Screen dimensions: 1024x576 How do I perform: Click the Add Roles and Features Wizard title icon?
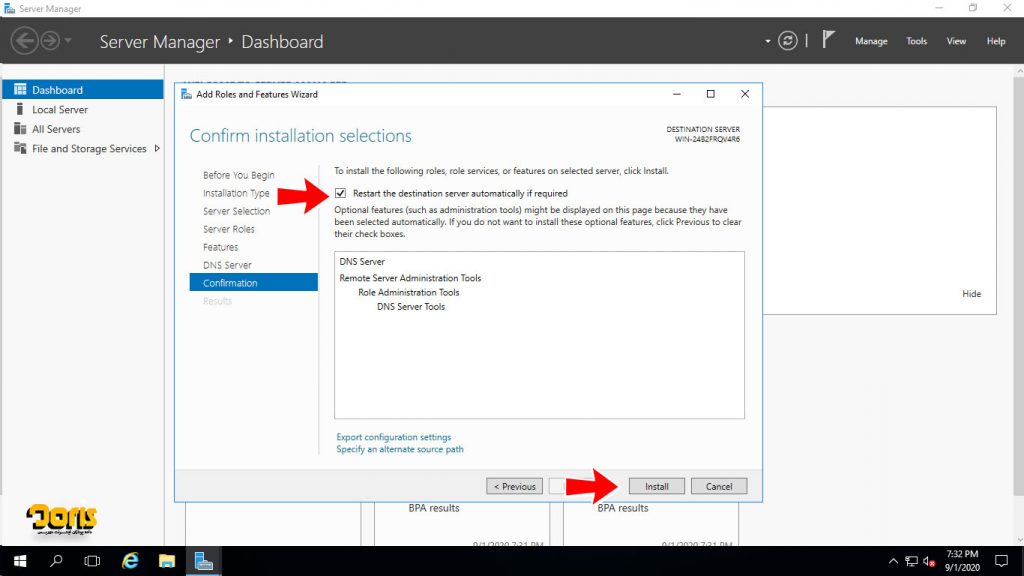[186, 94]
